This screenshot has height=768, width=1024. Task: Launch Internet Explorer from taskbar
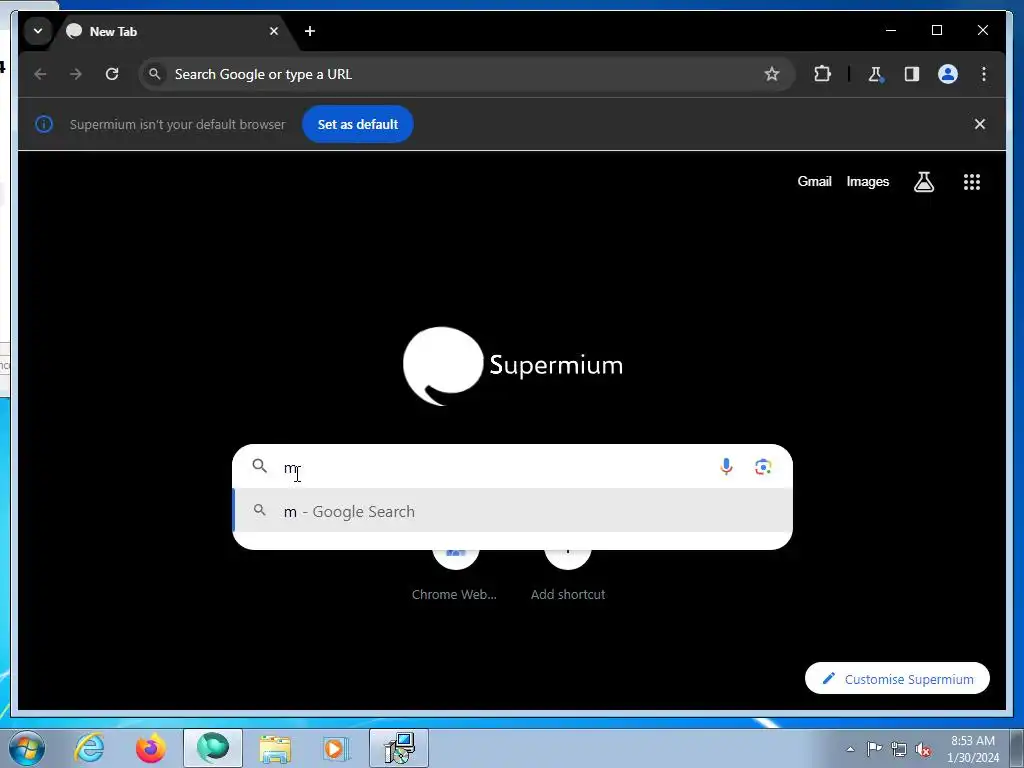coord(89,748)
